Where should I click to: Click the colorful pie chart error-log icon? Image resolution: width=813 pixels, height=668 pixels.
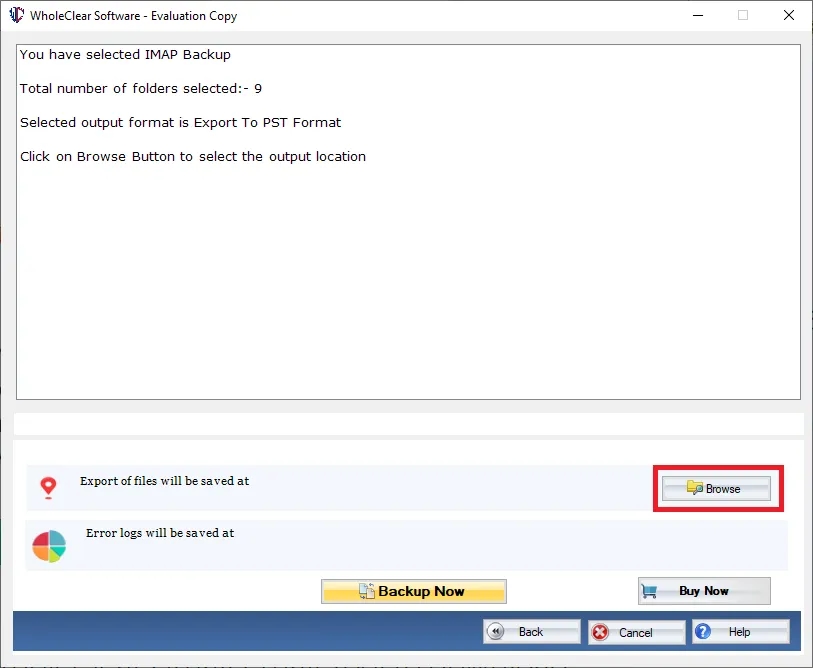pyautogui.click(x=49, y=546)
